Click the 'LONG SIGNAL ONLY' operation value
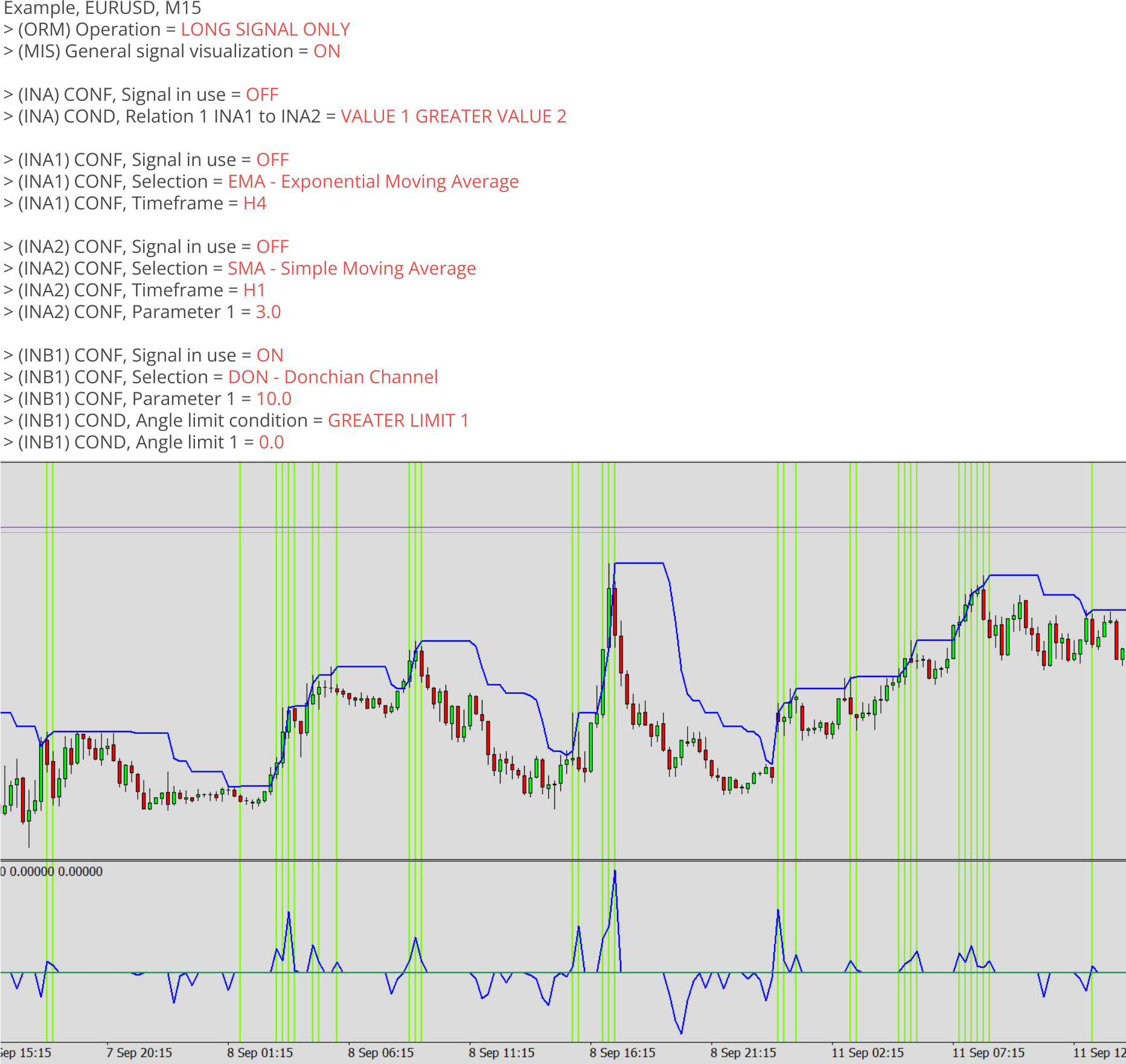1126x1064 pixels. (265, 30)
